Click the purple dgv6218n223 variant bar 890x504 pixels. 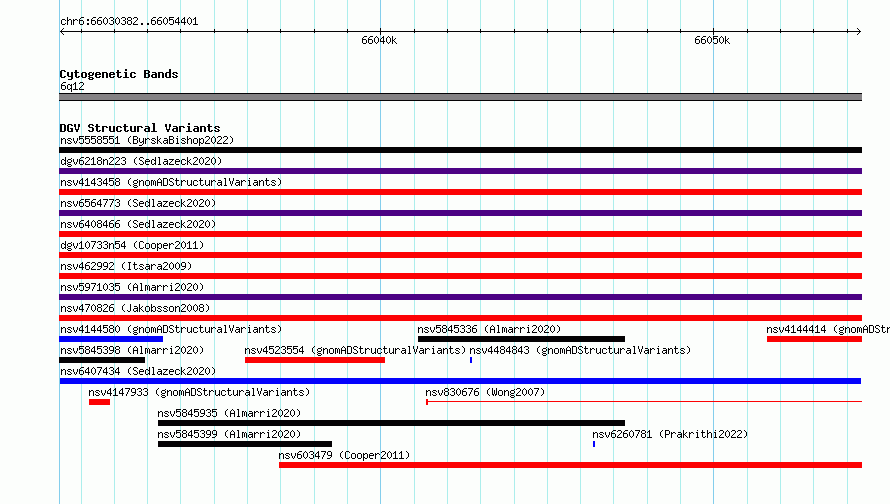pyautogui.click(x=460, y=171)
